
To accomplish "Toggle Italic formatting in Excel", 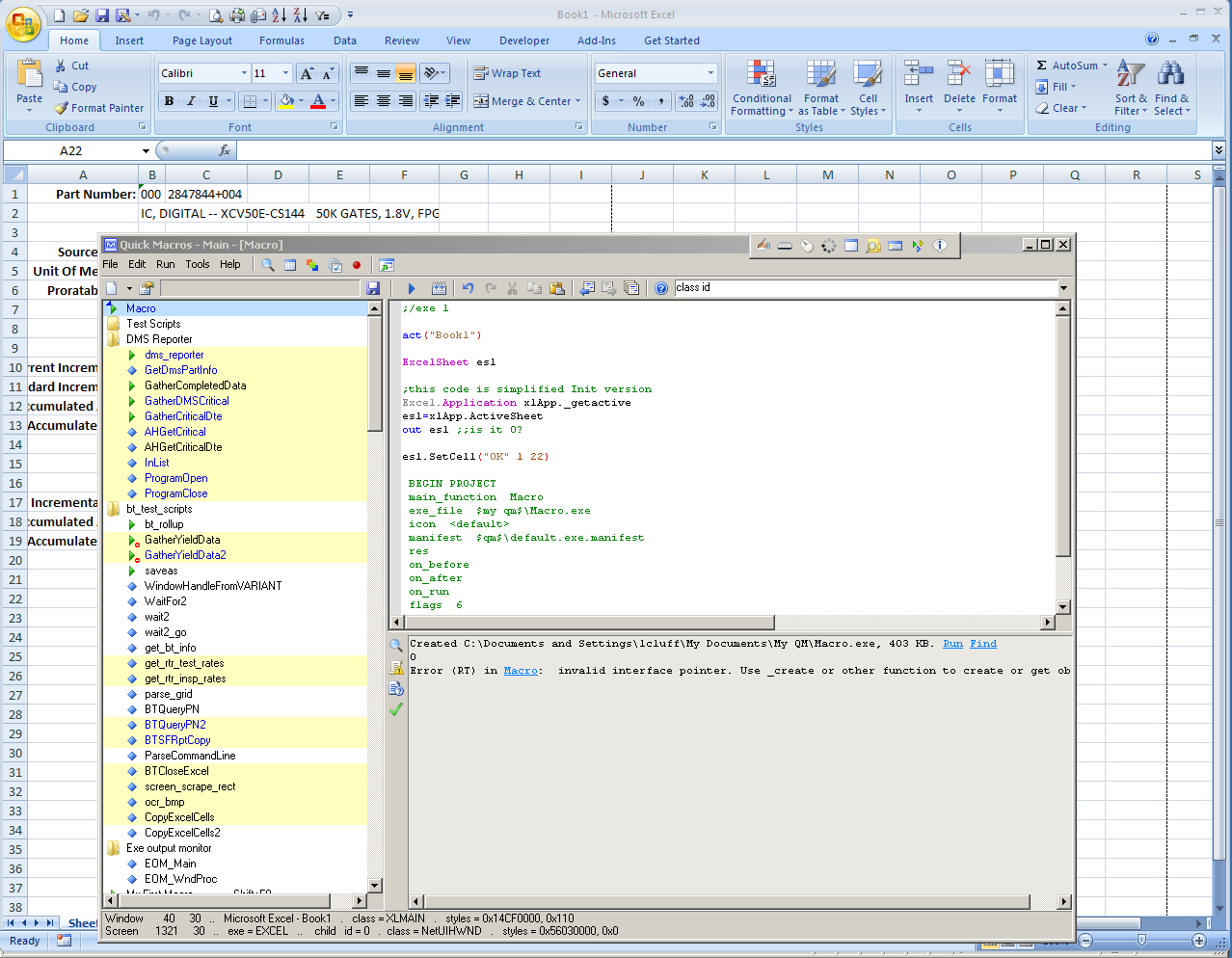I will coord(191,101).
